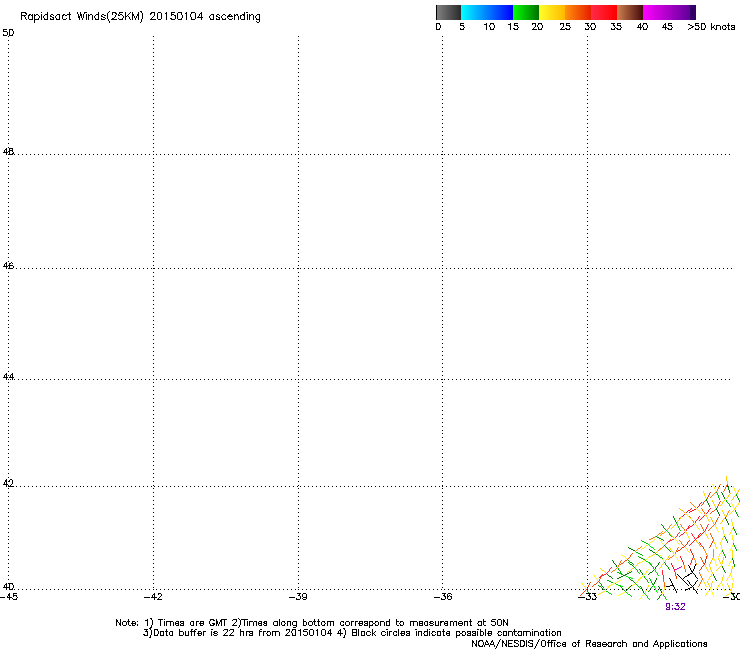Click the '25' legend value label
Viewport: 740px width, 650px height.
click(565, 27)
